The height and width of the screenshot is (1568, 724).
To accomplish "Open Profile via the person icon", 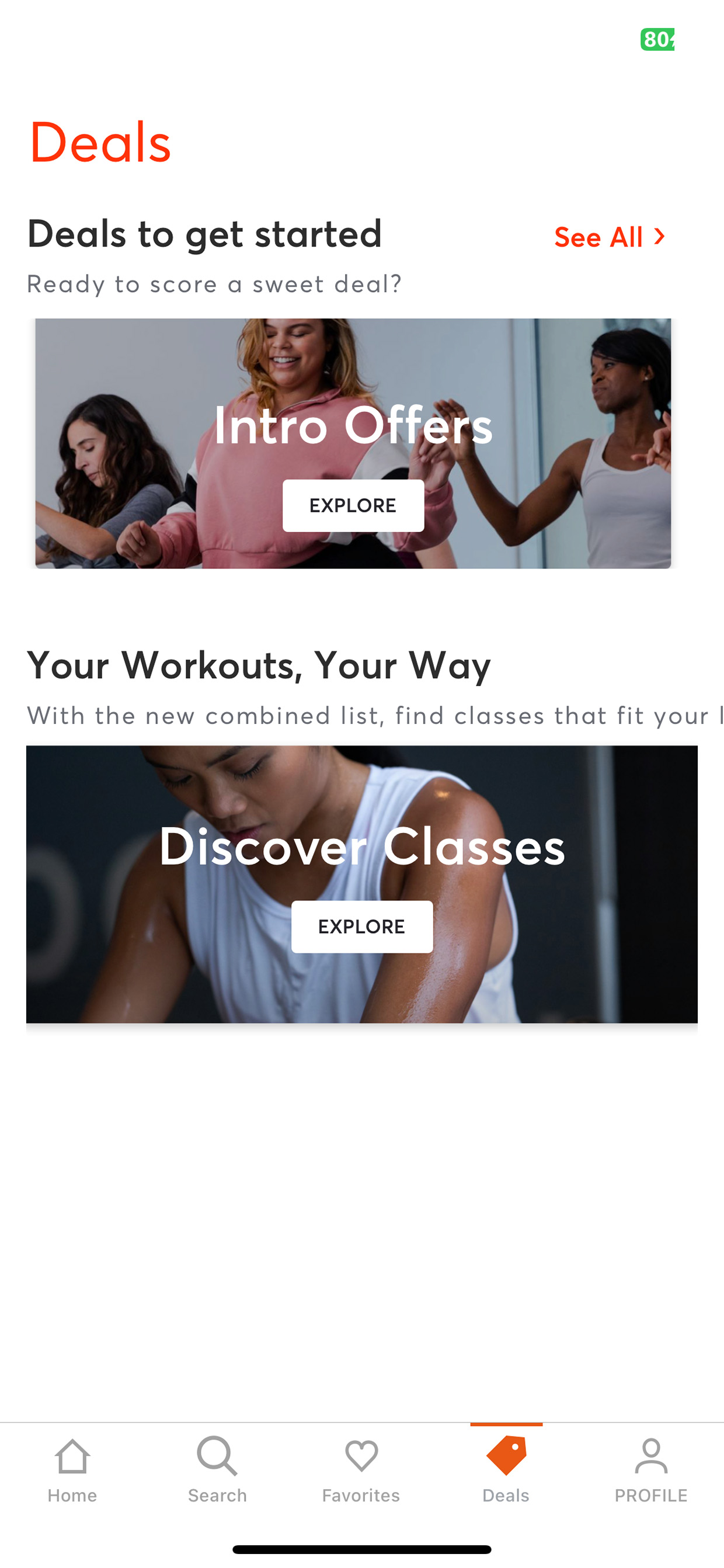I will (651, 1456).
